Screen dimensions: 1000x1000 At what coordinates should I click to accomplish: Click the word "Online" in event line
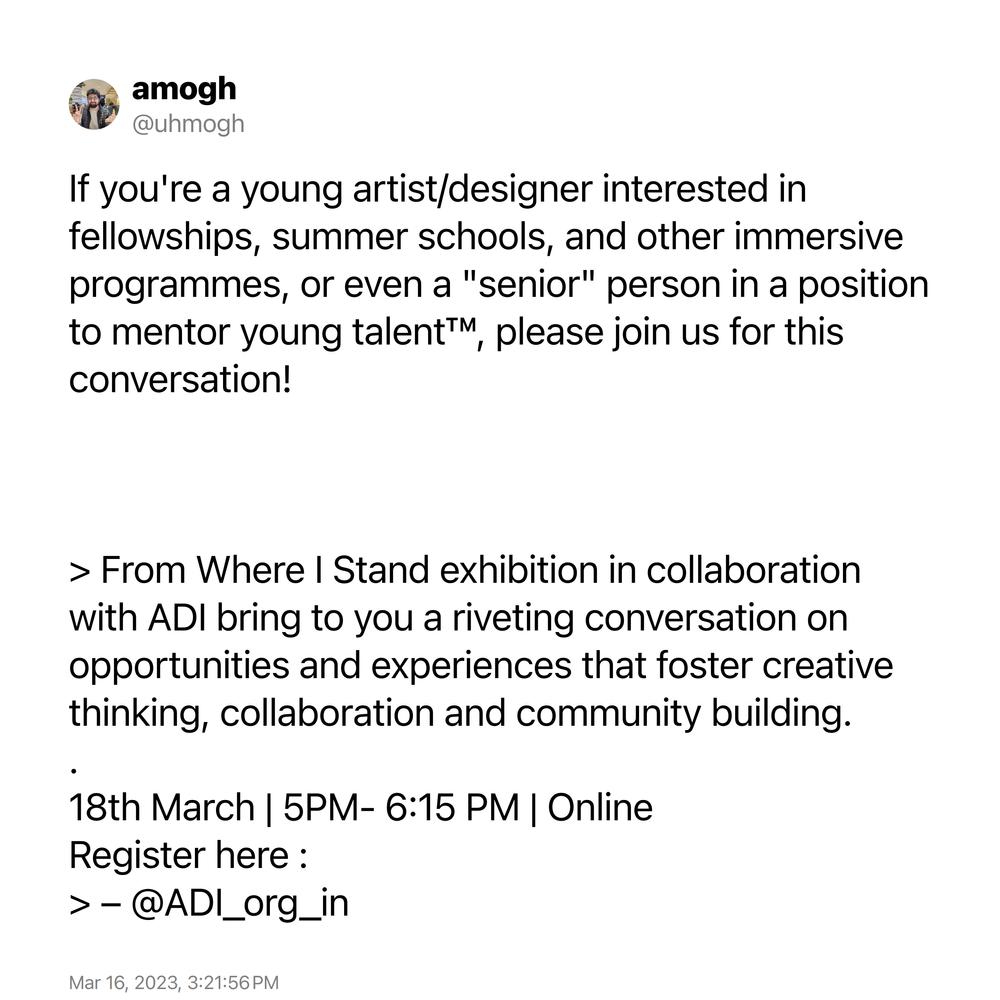(600, 807)
